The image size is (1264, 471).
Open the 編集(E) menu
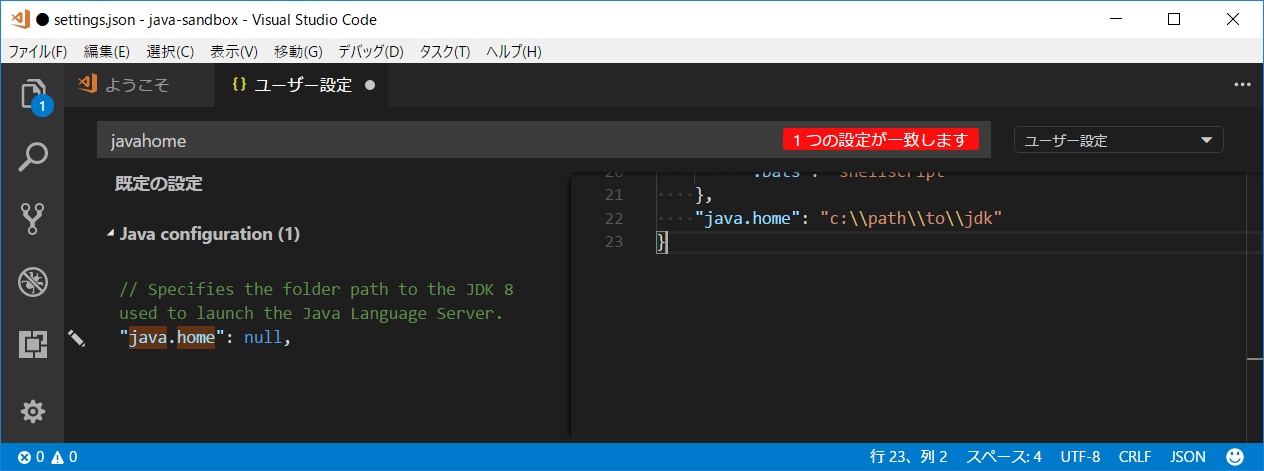click(x=107, y=51)
